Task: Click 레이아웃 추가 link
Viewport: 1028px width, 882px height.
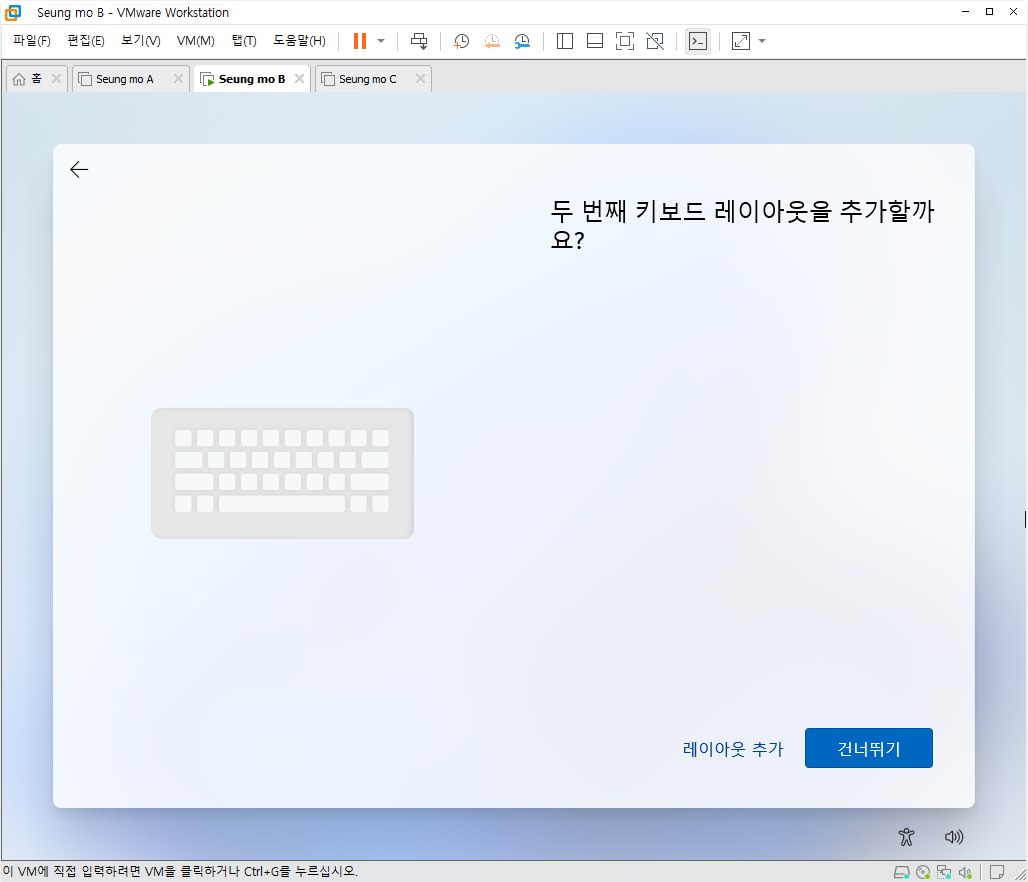Action: tap(733, 749)
